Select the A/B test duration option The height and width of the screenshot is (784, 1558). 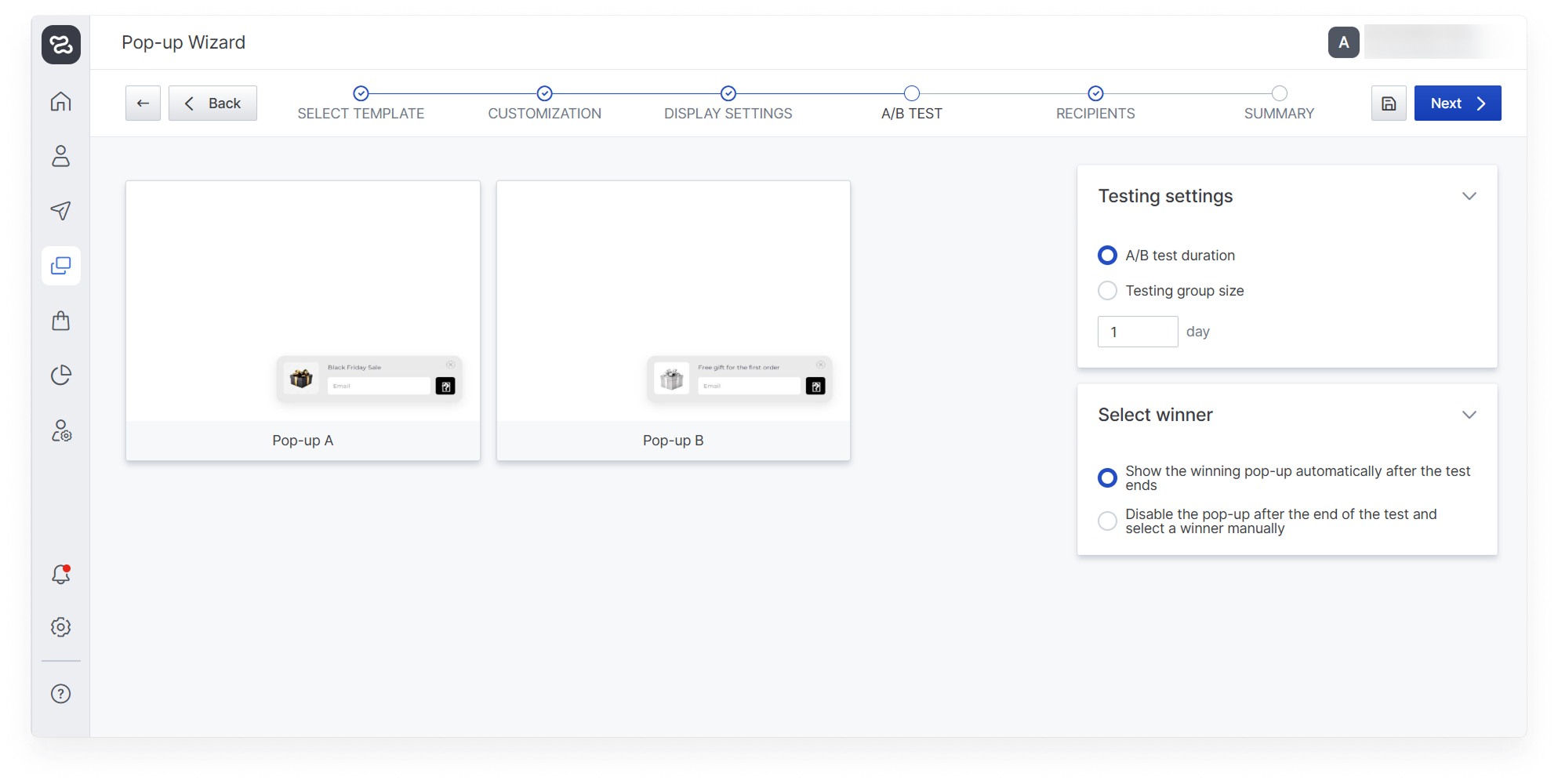point(1107,256)
